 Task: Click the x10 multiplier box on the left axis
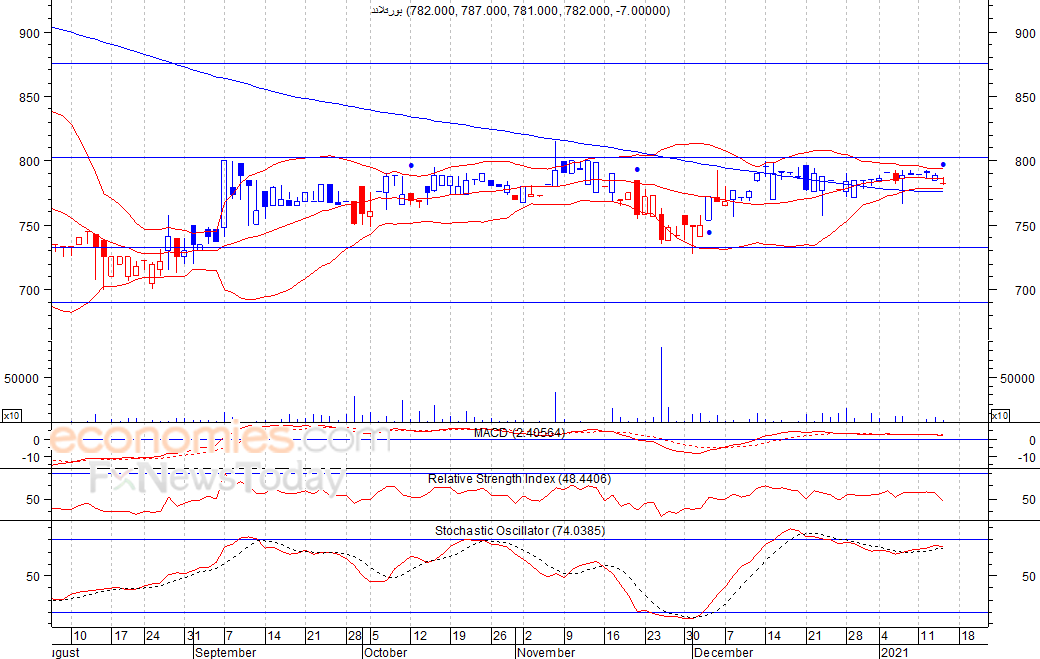pyautogui.click(x=11, y=416)
